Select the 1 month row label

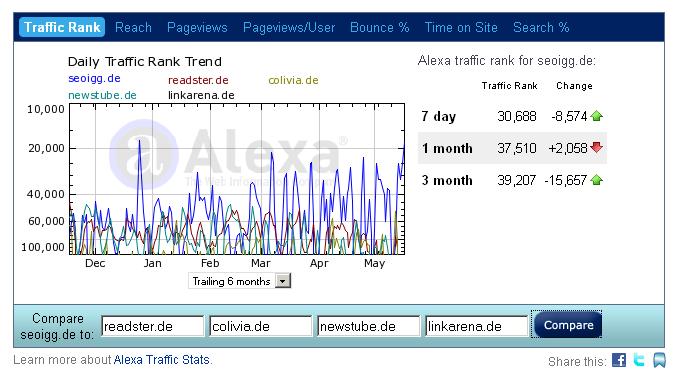[x=447, y=148]
